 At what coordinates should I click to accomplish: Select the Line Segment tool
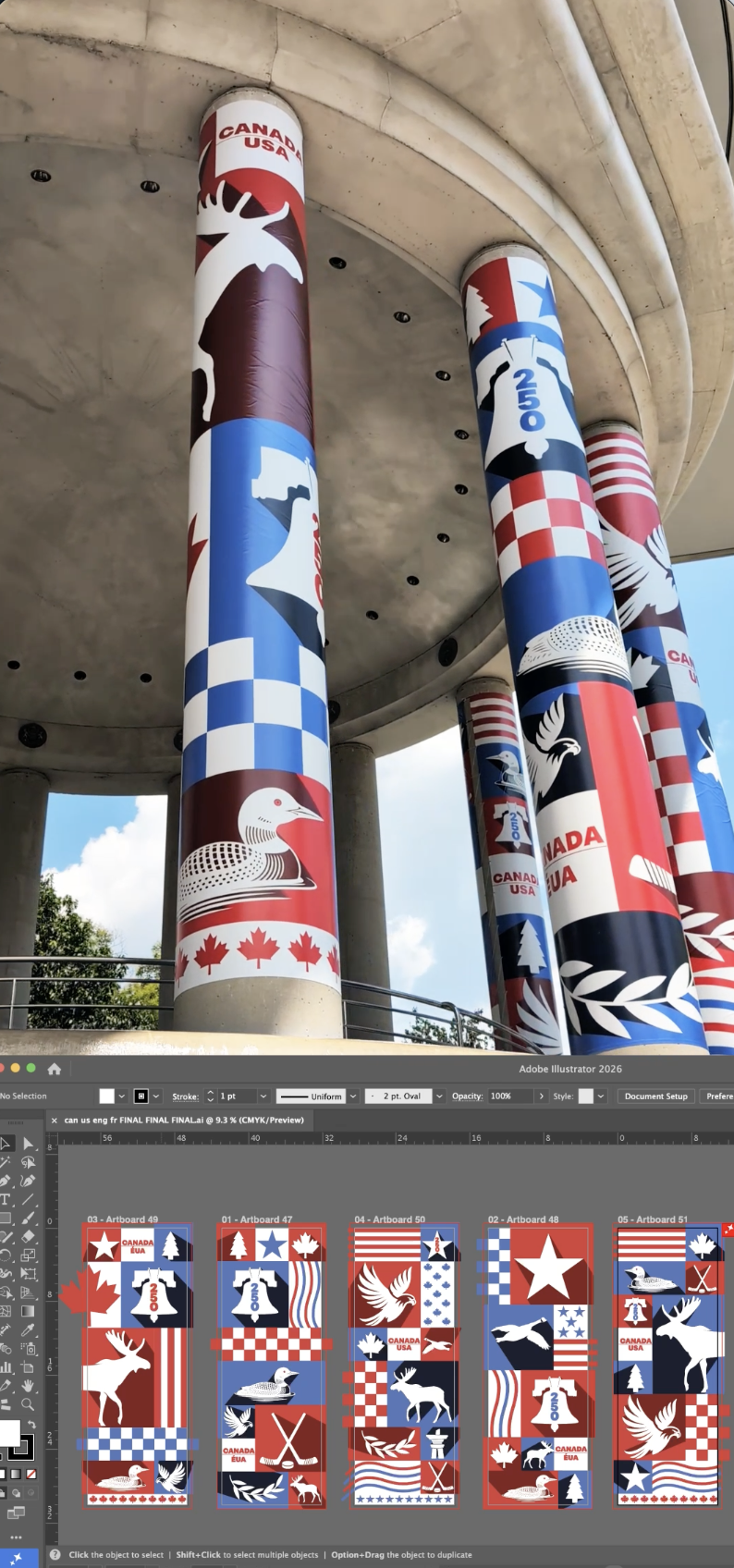click(28, 1199)
